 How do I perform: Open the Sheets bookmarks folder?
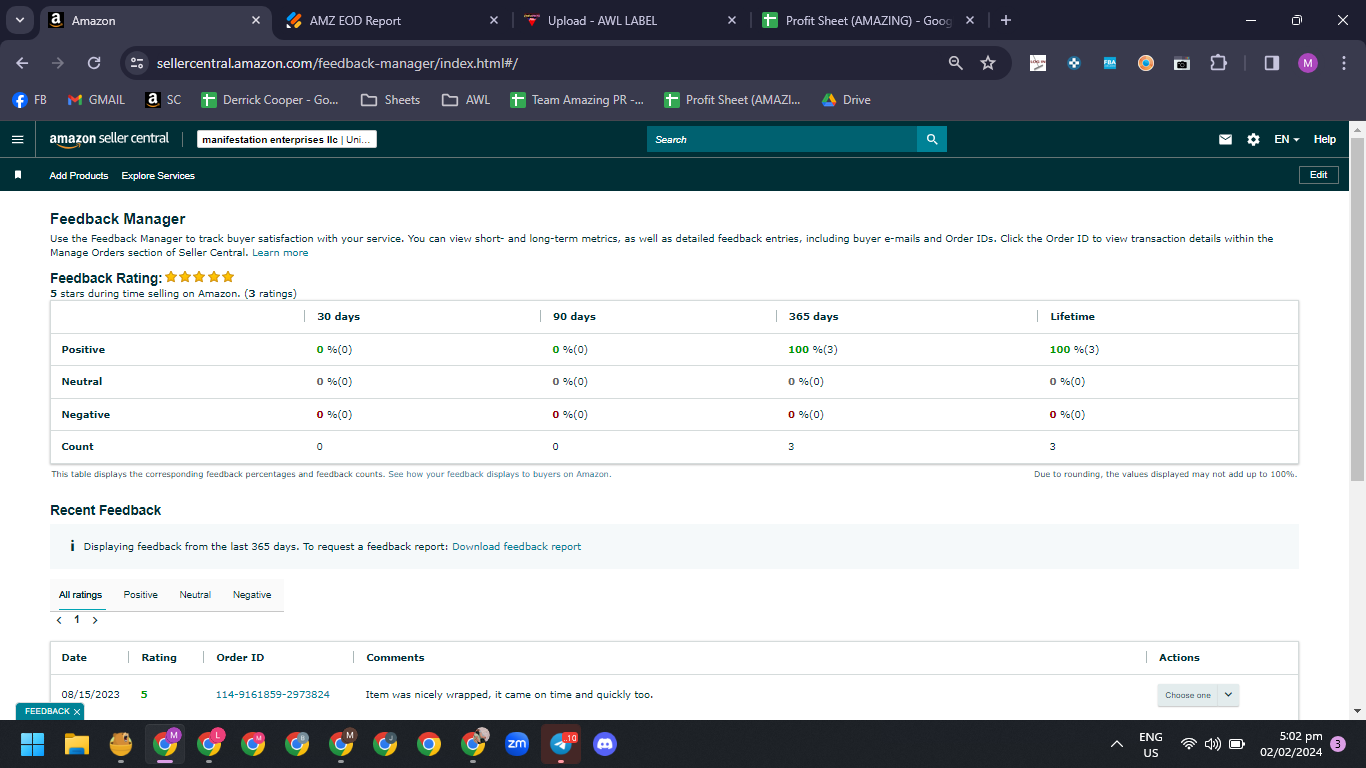click(390, 100)
